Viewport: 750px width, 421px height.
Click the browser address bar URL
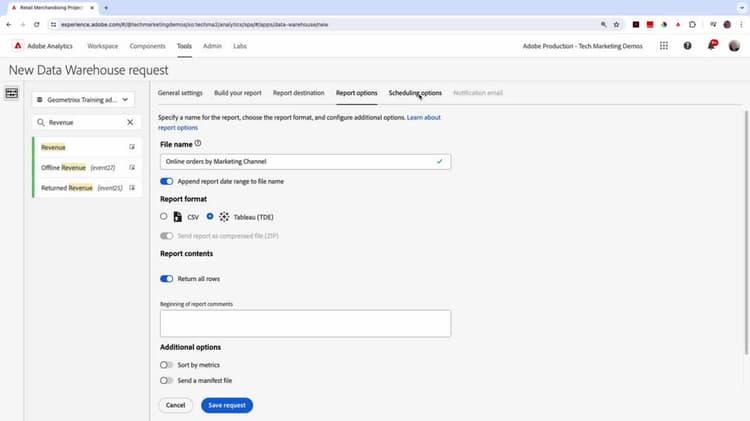pos(194,24)
